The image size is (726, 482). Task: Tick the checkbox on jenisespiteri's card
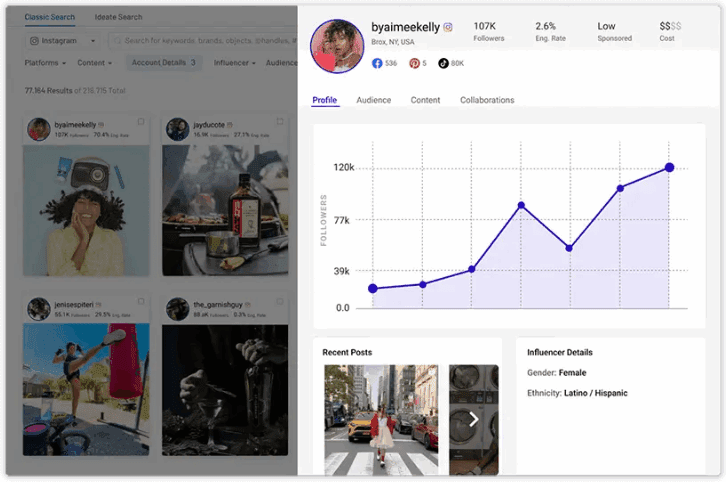click(141, 301)
